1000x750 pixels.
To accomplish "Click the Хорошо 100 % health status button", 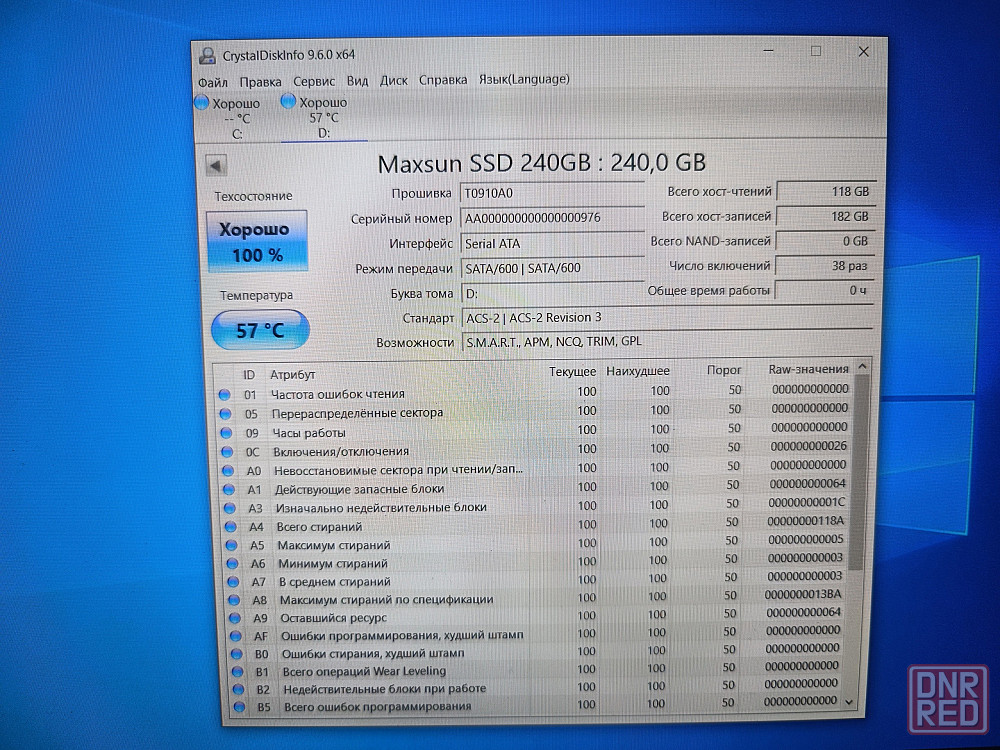I will 256,242.
